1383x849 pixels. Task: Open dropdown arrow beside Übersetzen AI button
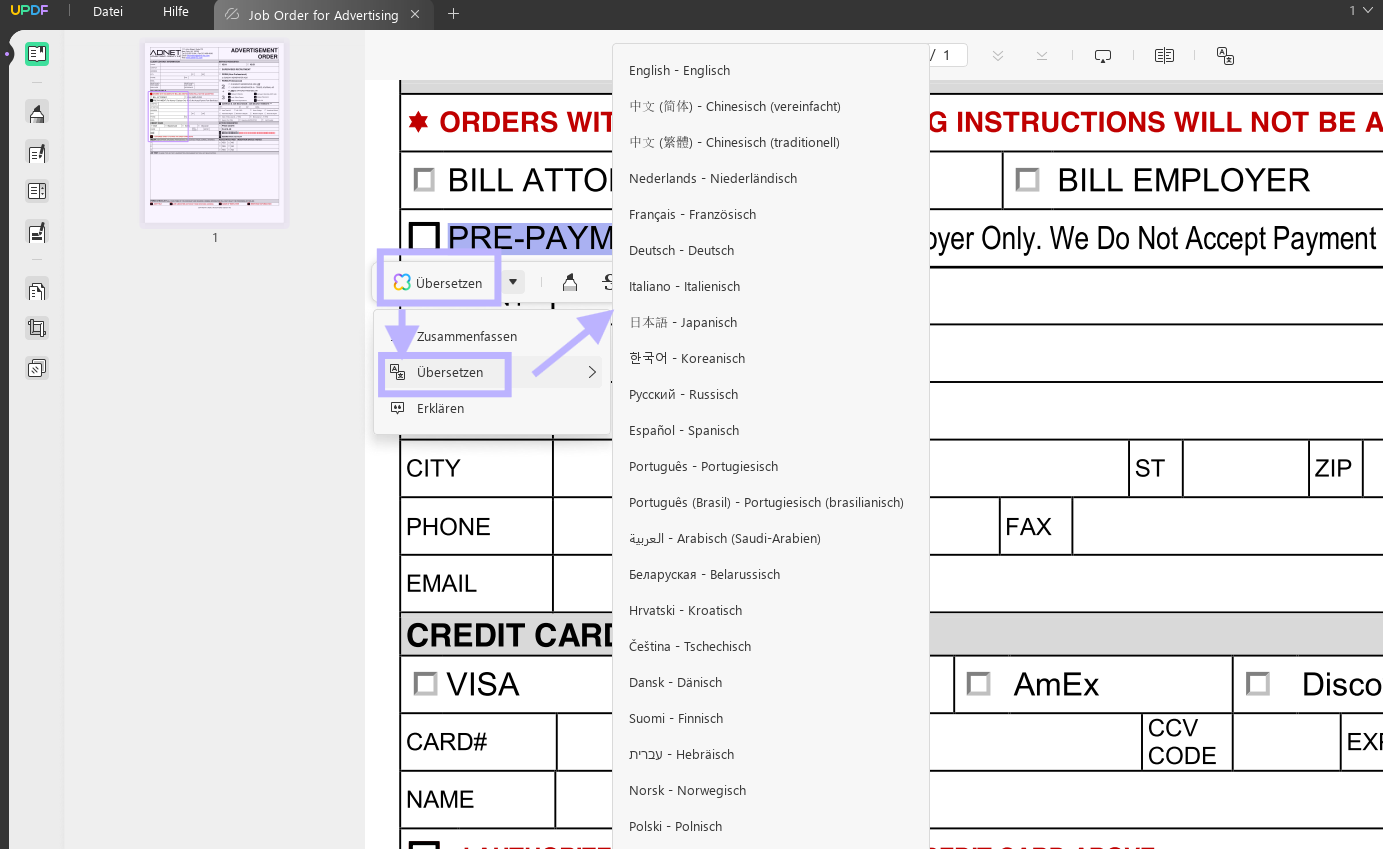pos(513,283)
